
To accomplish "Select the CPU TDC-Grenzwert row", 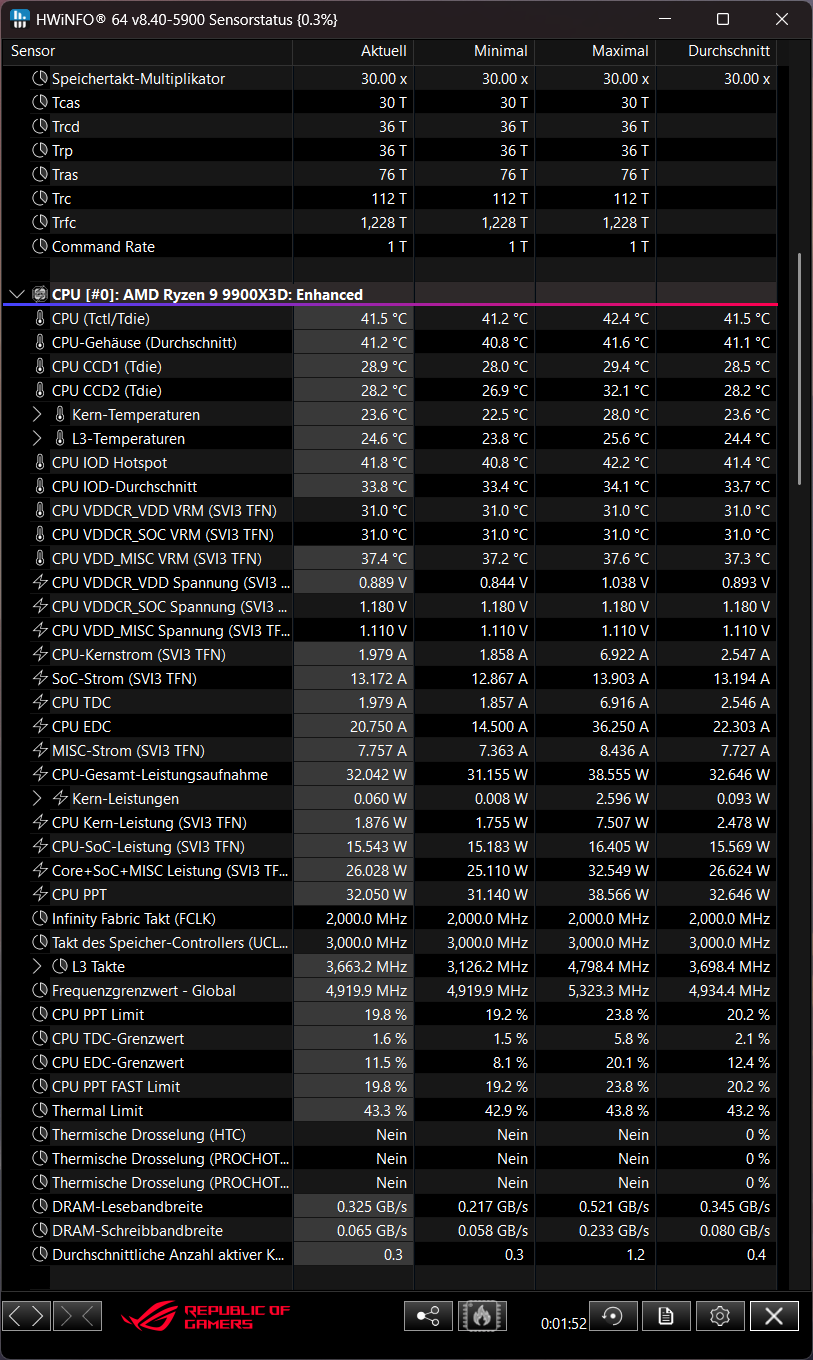I will point(390,1038).
